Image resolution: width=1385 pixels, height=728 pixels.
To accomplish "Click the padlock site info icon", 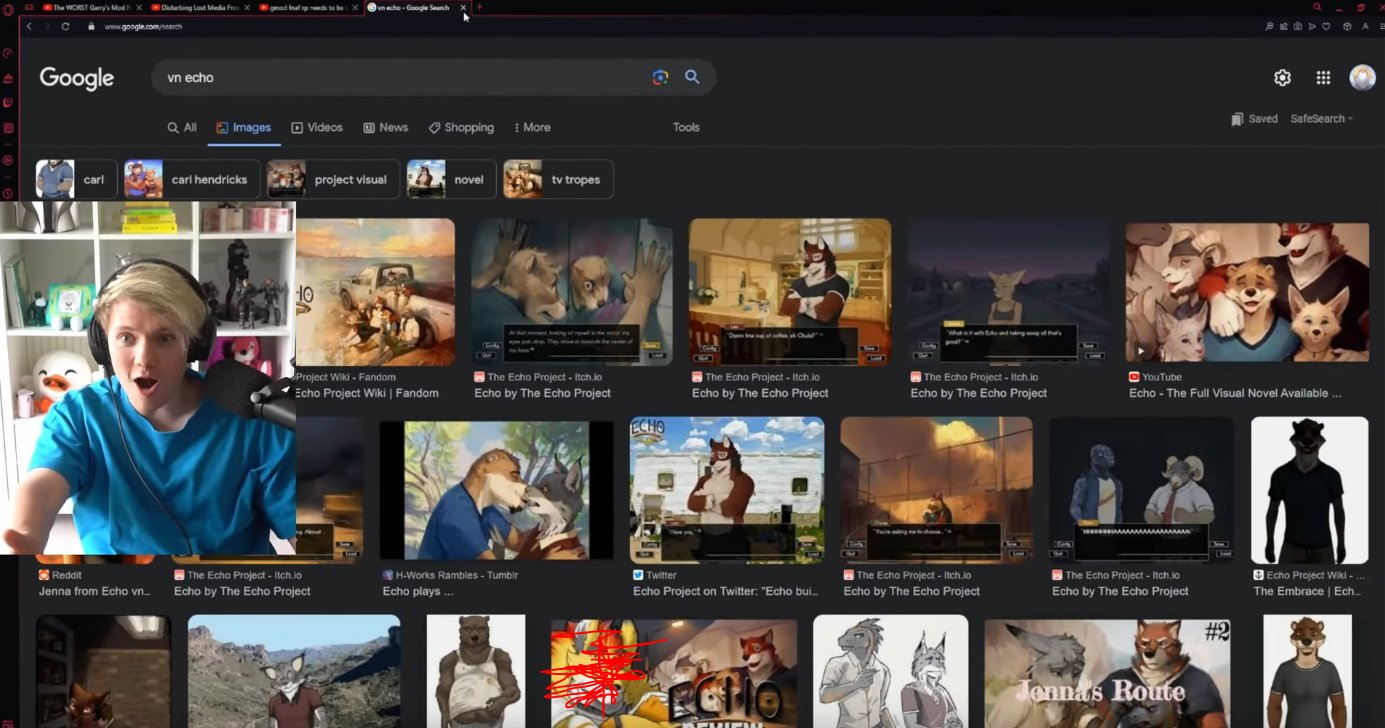I will pos(92,26).
